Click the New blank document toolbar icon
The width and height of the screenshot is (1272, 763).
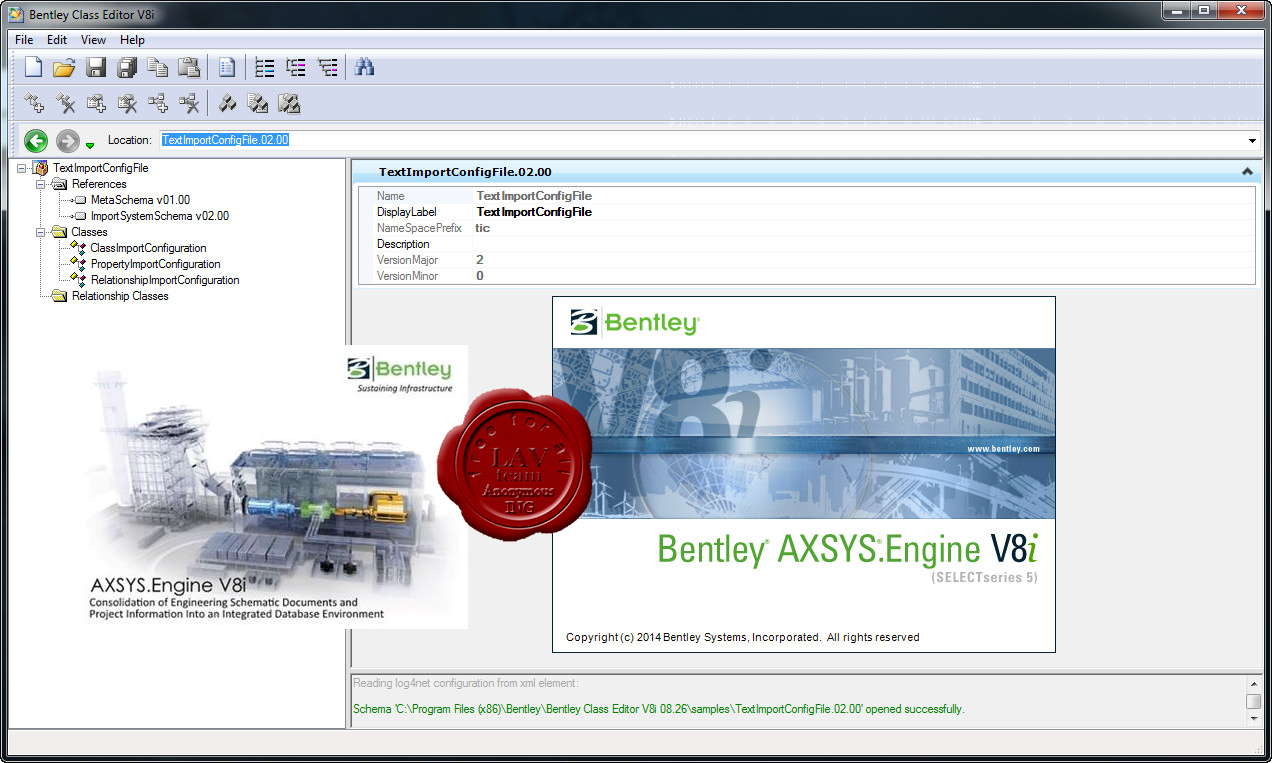(34, 68)
